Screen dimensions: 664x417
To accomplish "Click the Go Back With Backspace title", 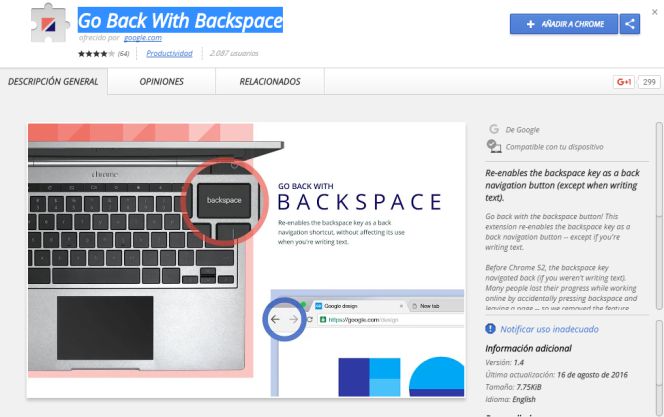I will click(180, 20).
